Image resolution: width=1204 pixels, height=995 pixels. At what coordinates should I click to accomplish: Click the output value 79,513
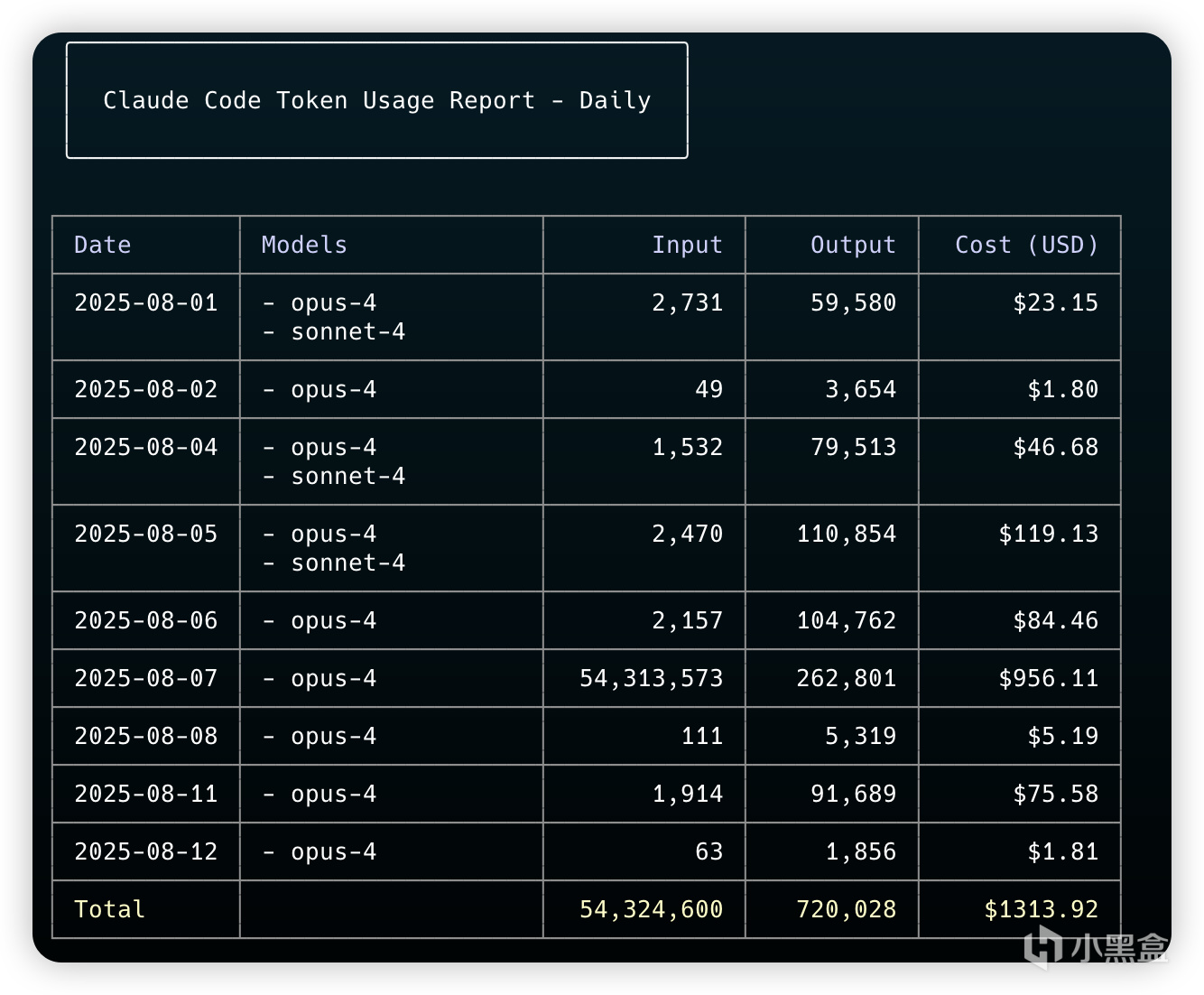click(854, 447)
